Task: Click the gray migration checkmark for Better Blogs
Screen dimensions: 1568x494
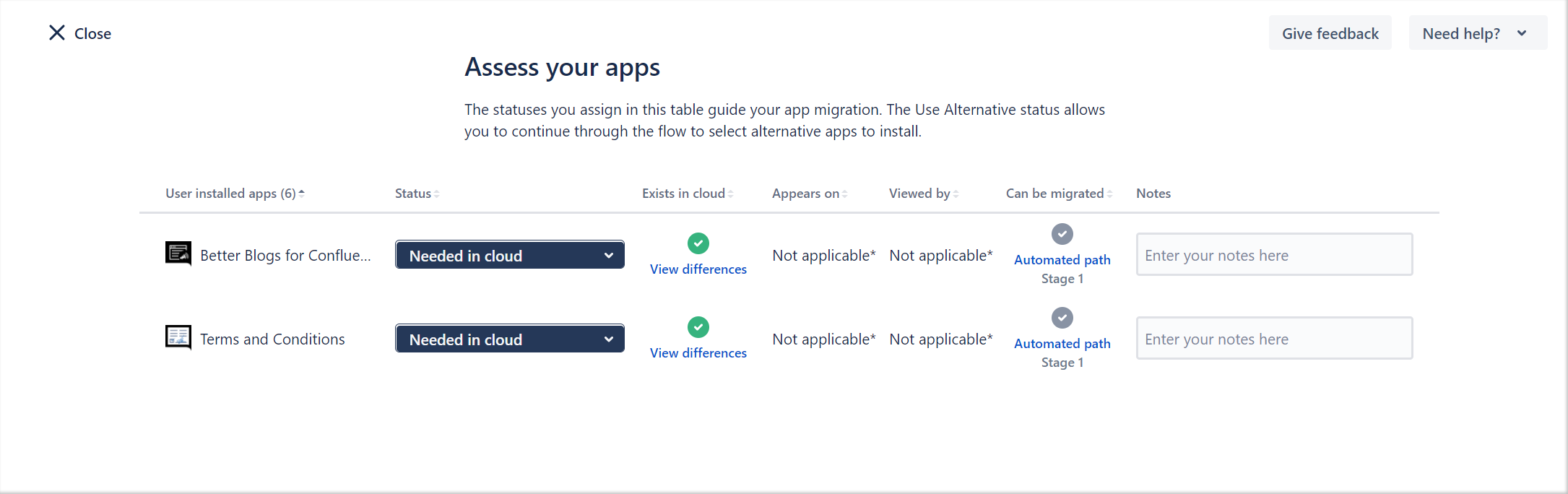Action: coord(1062,234)
